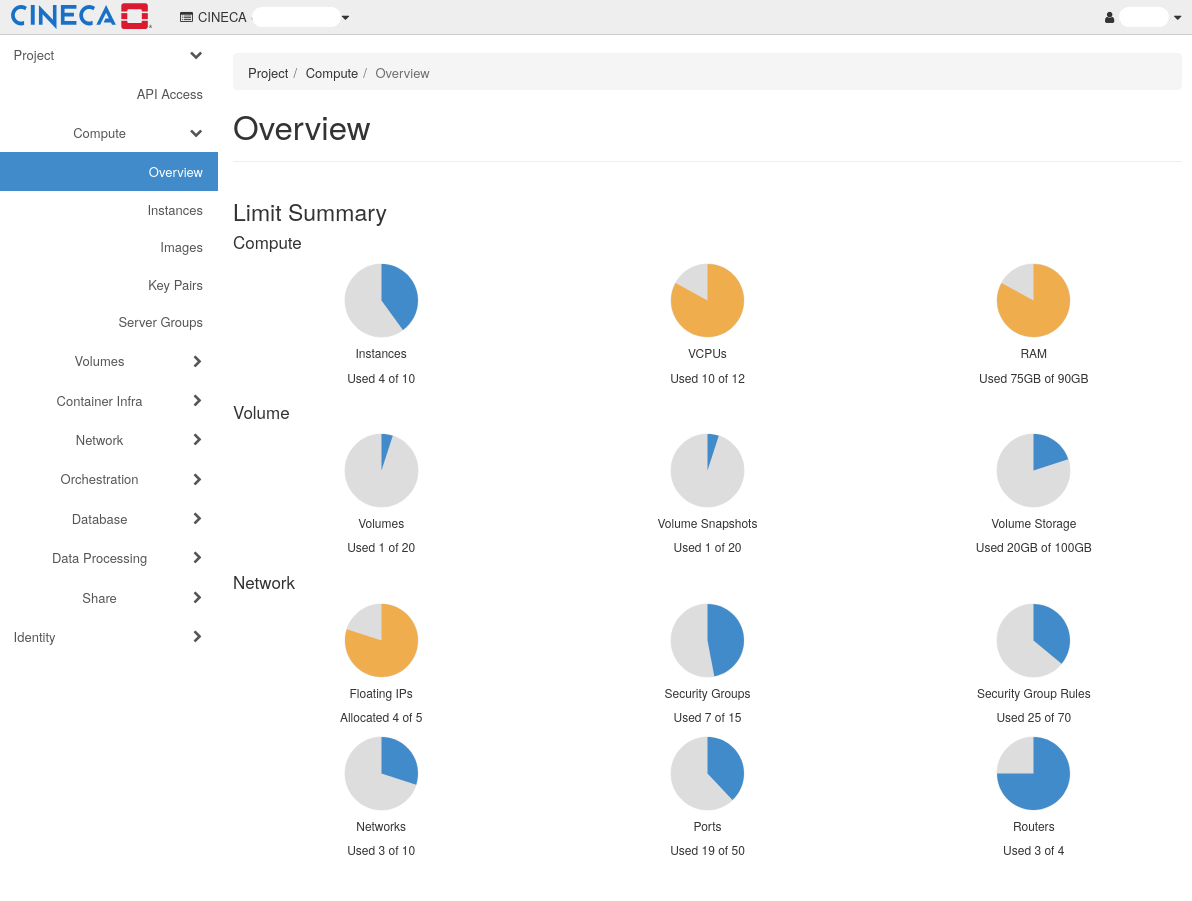Select Overview in the sidebar
The height and width of the screenshot is (901, 1192).
[x=109, y=172]
